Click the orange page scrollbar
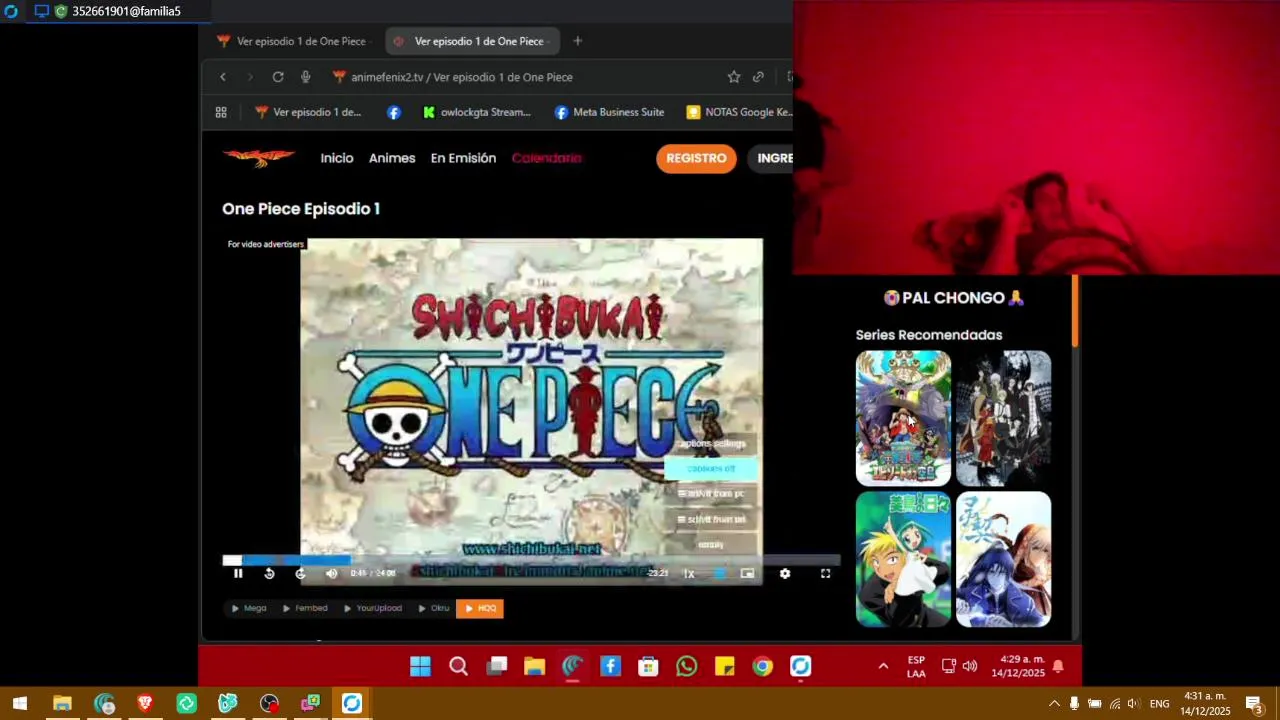This screenshot has width=1280, height=720. pyautogui.click(x=1075, y=311)
